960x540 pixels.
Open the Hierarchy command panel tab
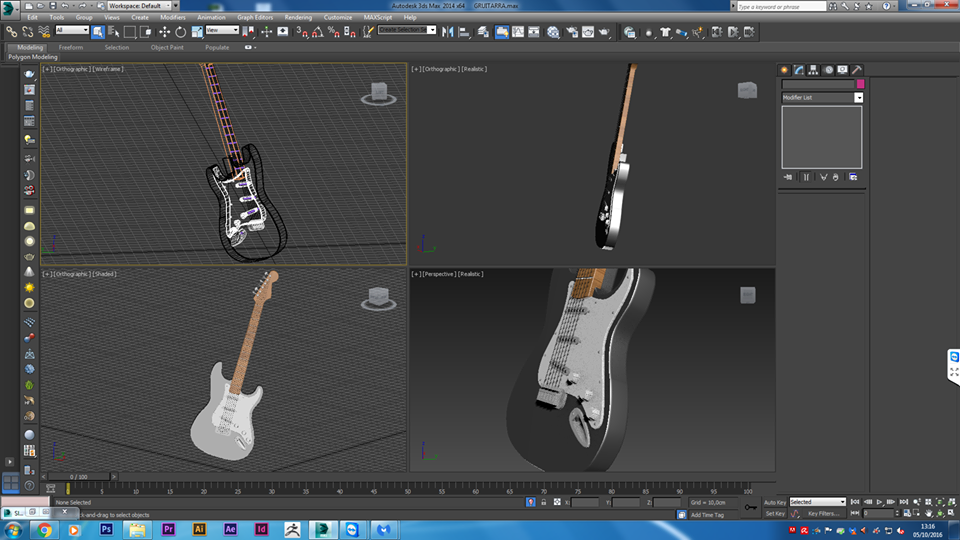(x=813, y=70)
